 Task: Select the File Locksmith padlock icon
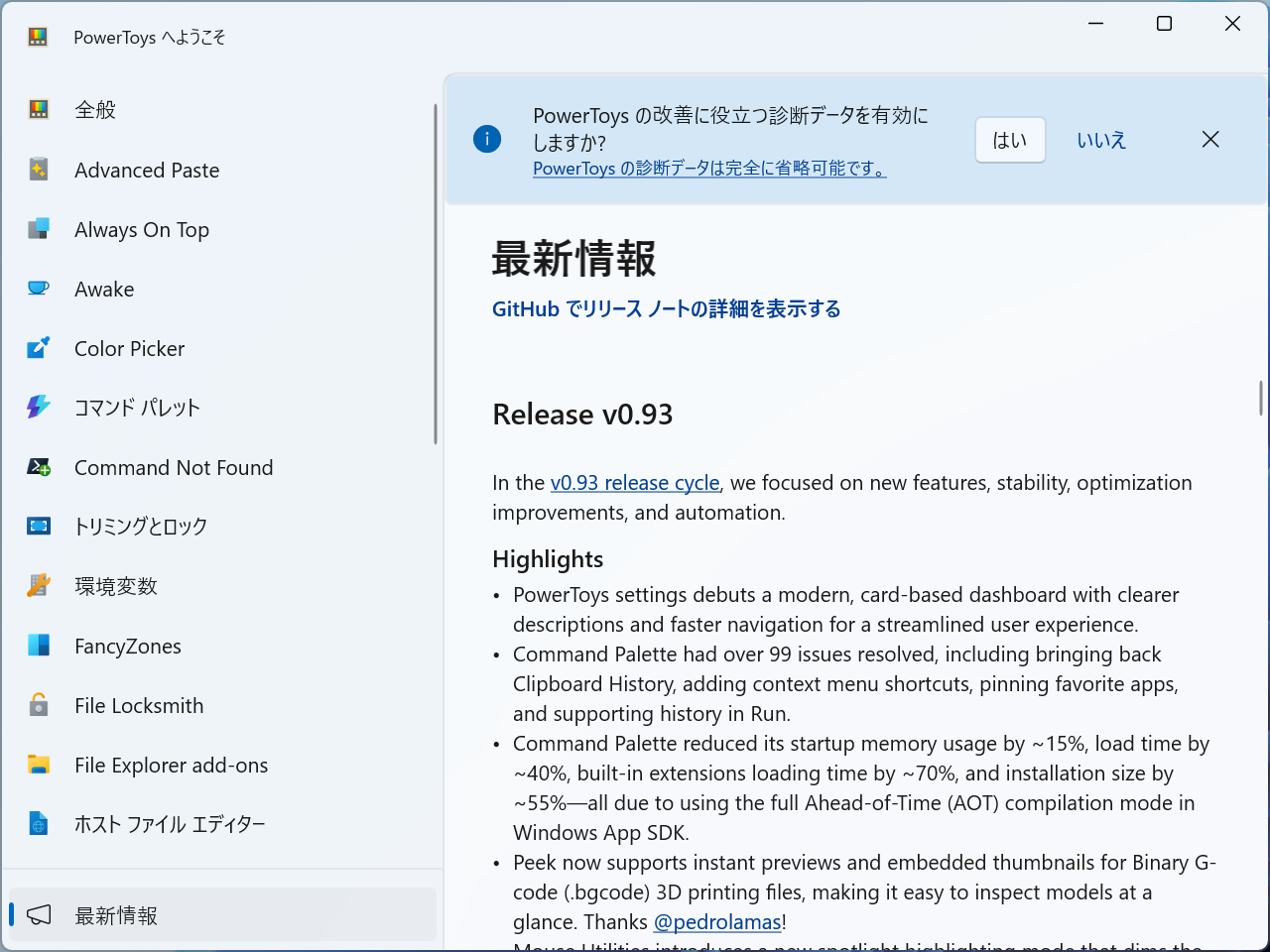38,705
